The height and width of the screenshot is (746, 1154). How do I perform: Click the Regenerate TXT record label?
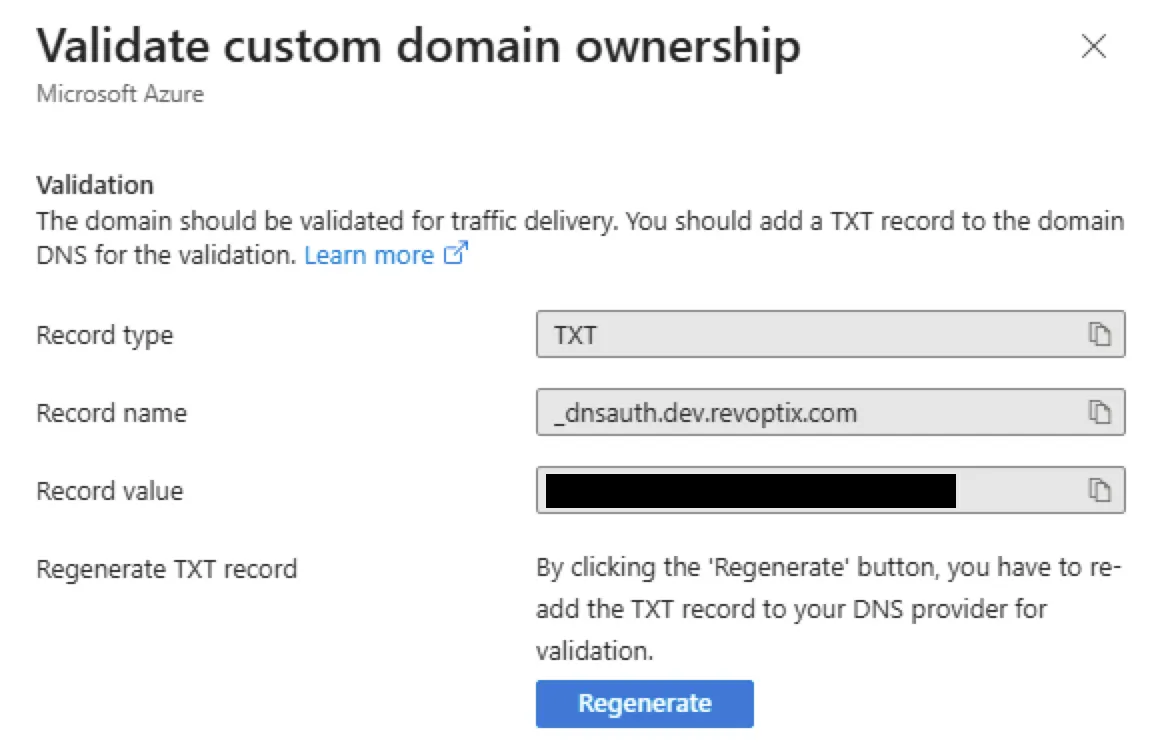click(166, 569)
